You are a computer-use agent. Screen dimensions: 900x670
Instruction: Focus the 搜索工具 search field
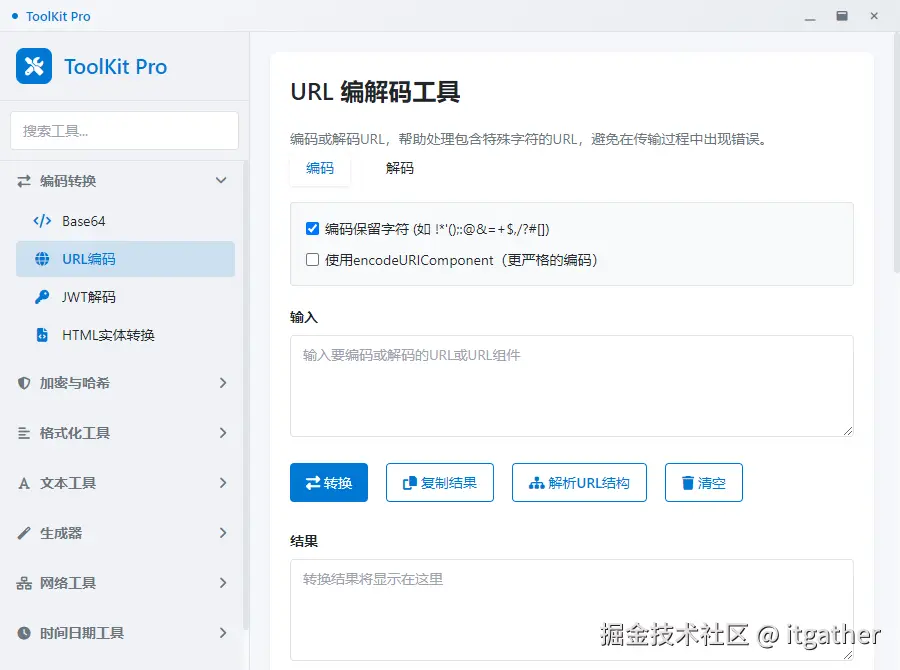point(125,131)
